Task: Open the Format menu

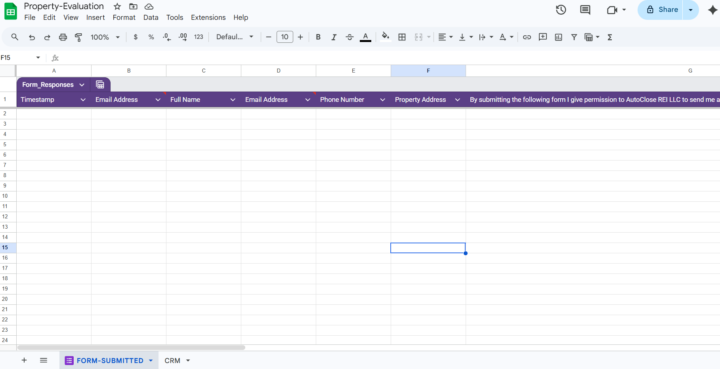Action: (x=124, y=17)
